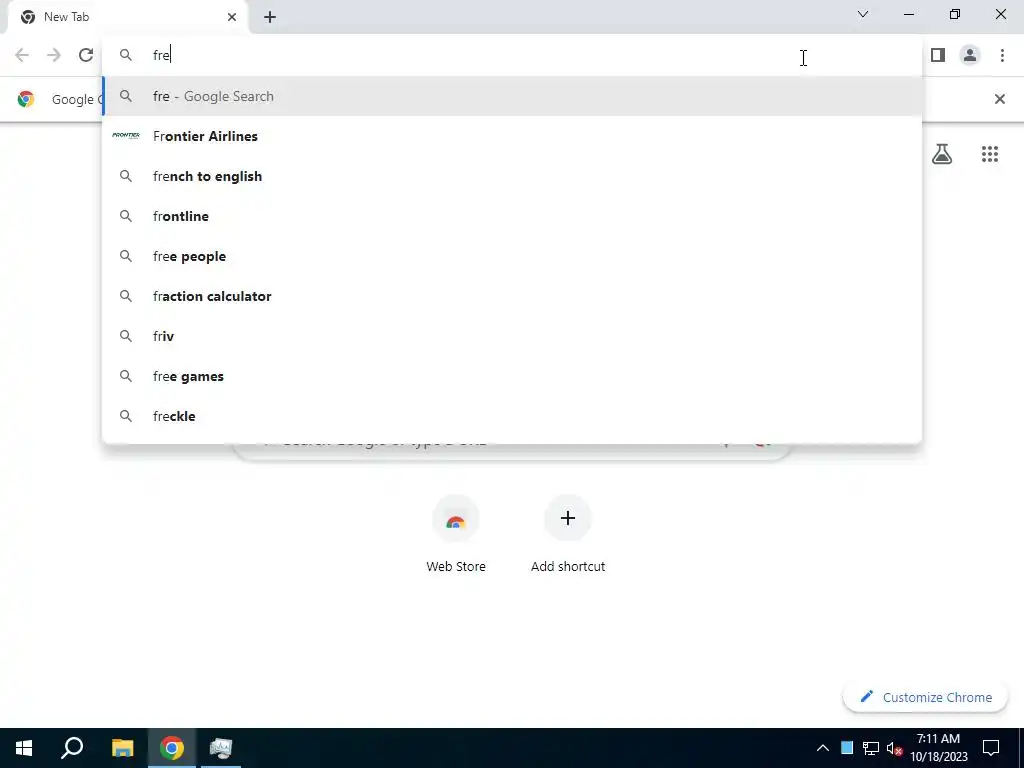Open the Windows Start menu
The image size is (1024, 768).
(24, 748)
